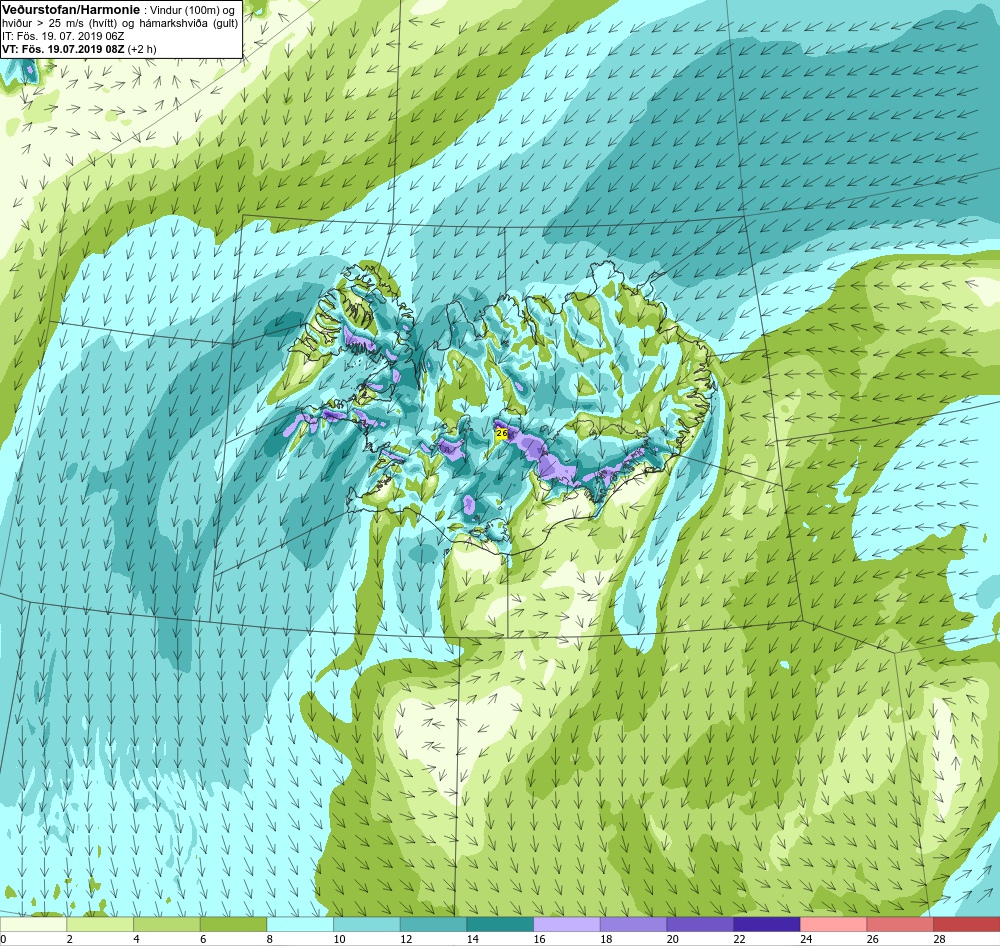Pick the lavender 16–18 m/s swatch
1000x946 pixels.
[566, 924]
